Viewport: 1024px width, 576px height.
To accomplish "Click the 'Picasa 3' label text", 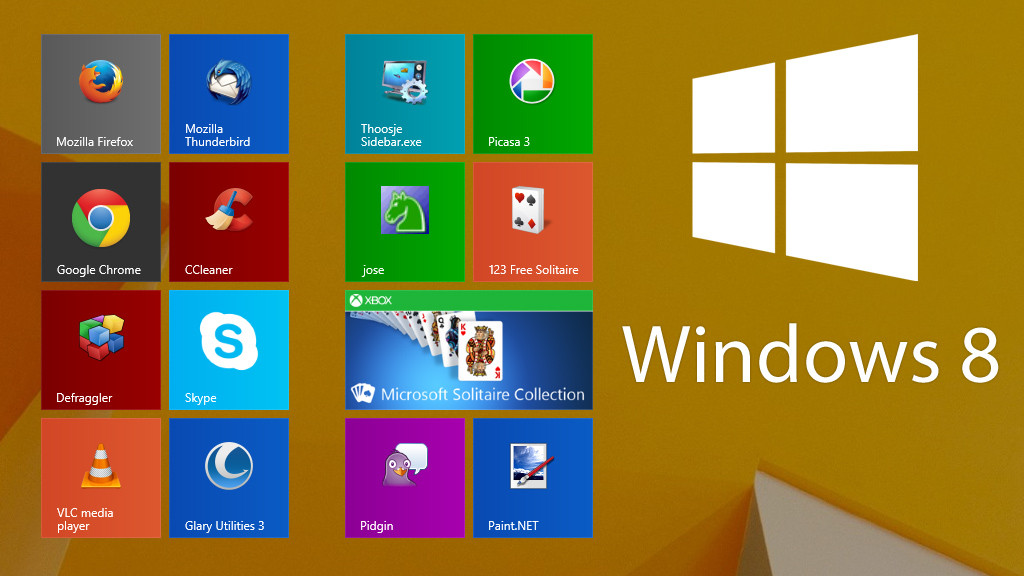I will [x=509, y=142].
